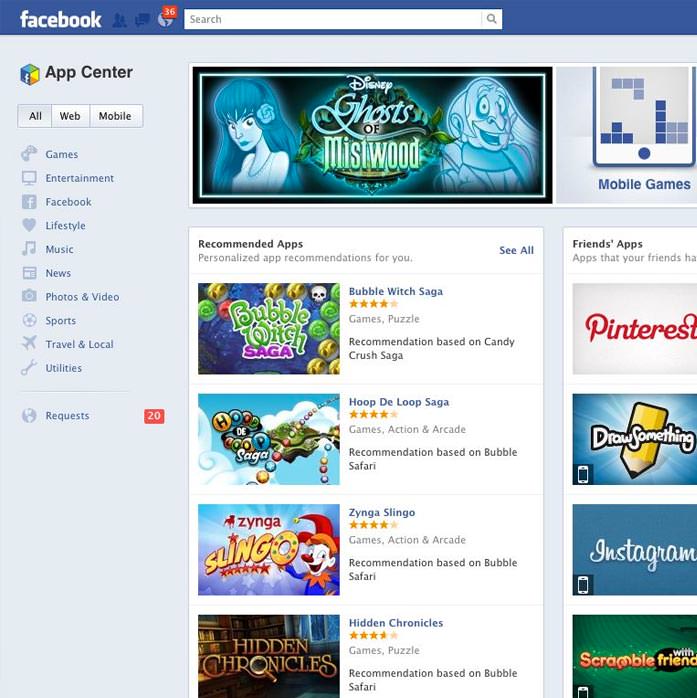Image resolution: width=697 pixels, height=698 pixels.
Task: Open the Zynga Slingo title link
Action: pos(382,512)
